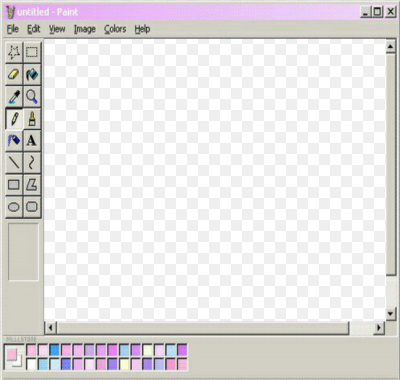Select the Text tool
The height and width of the screenshot is (380, 400).
tap(32, 141)
